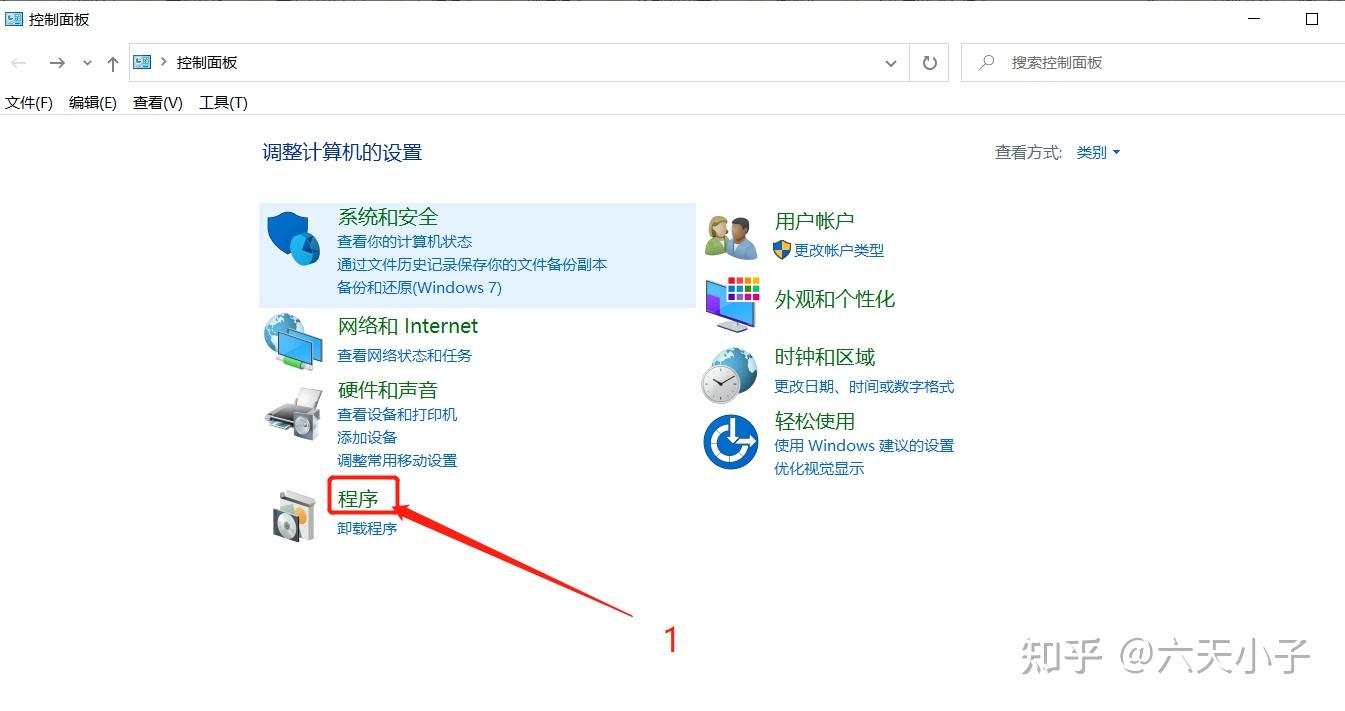Refresh the Control Panel view
This screenshot has height=711, width=1345.
coord(930,63)
